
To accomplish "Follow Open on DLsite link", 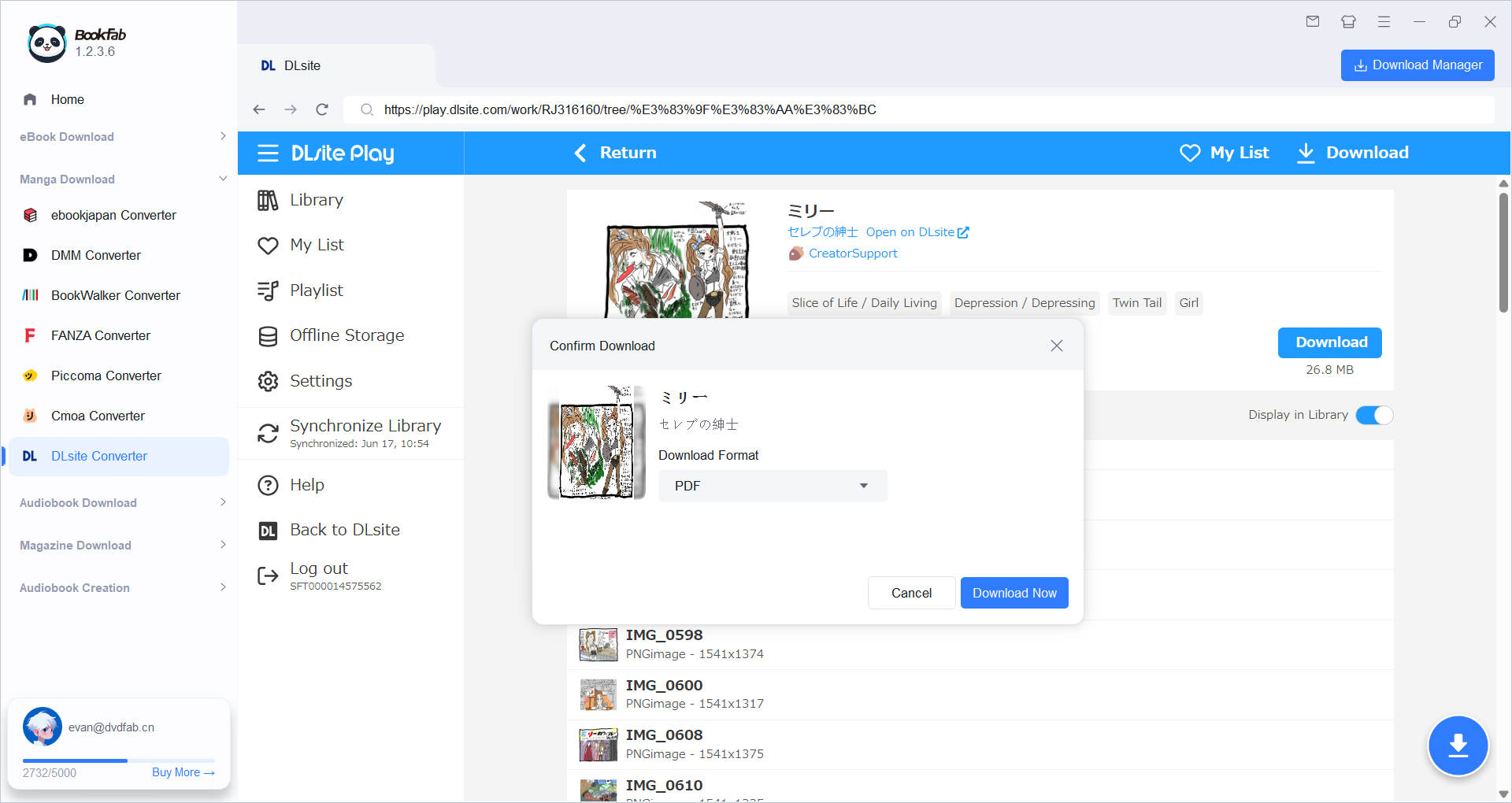I will click(x=917, y=232).
